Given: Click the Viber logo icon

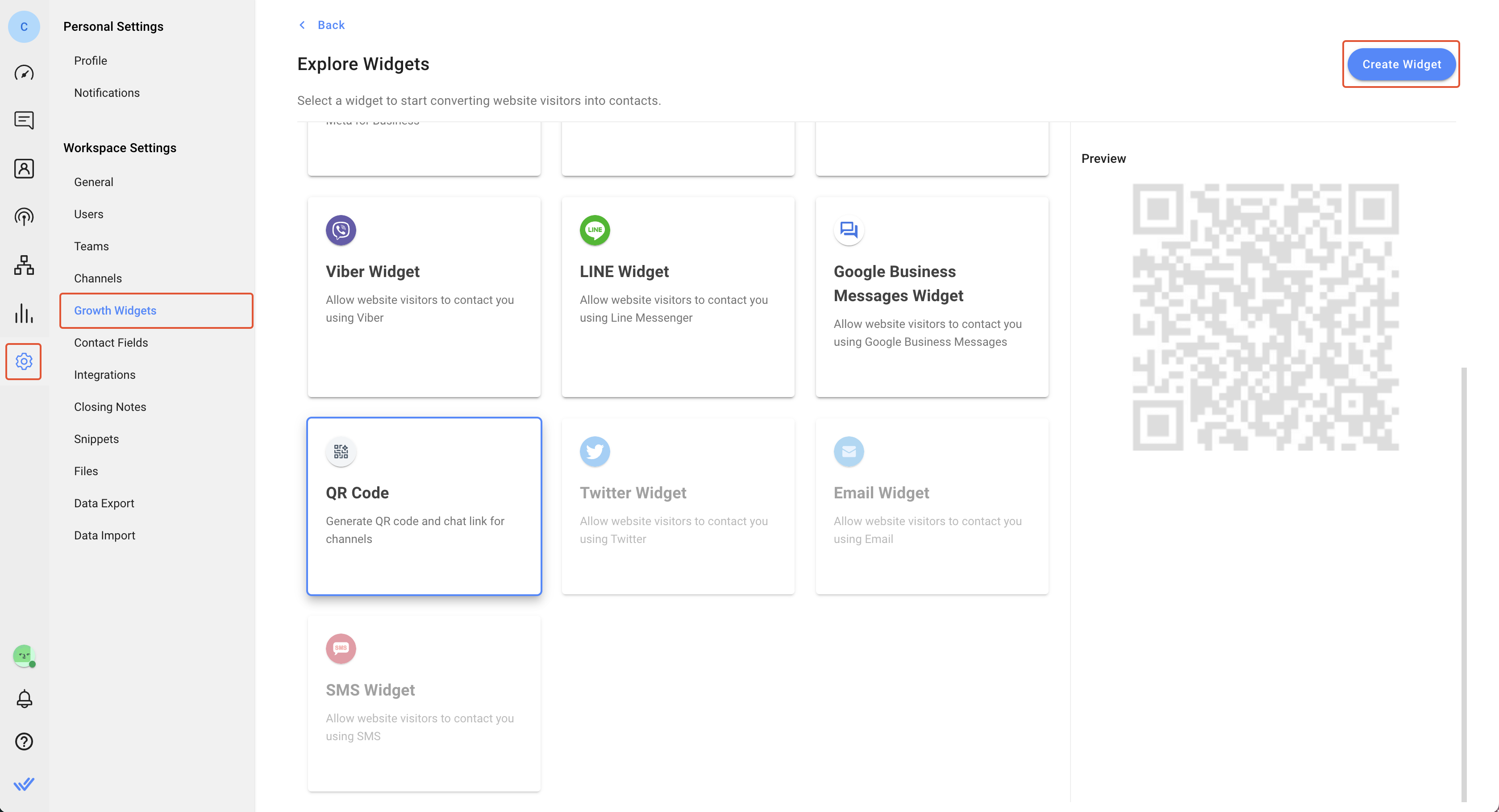Looking at the screenshot, I should (341, 230).
